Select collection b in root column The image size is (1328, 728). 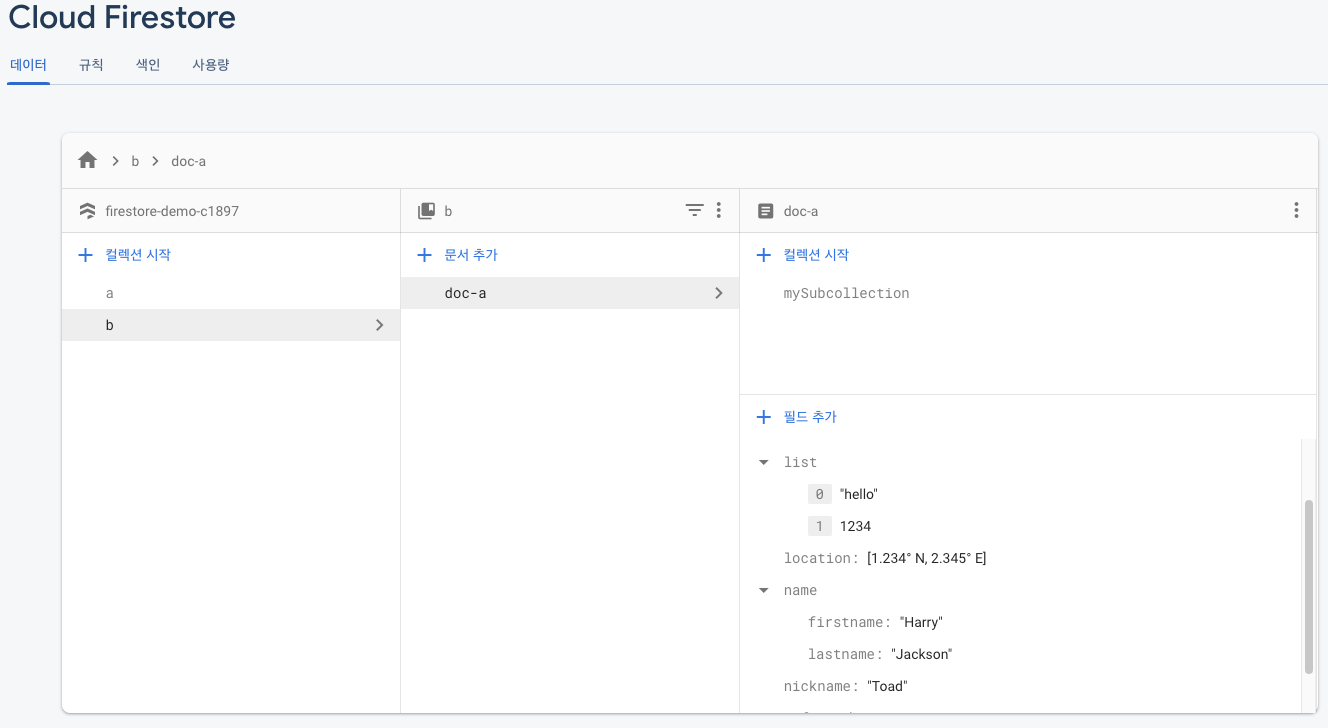[231, 325]
